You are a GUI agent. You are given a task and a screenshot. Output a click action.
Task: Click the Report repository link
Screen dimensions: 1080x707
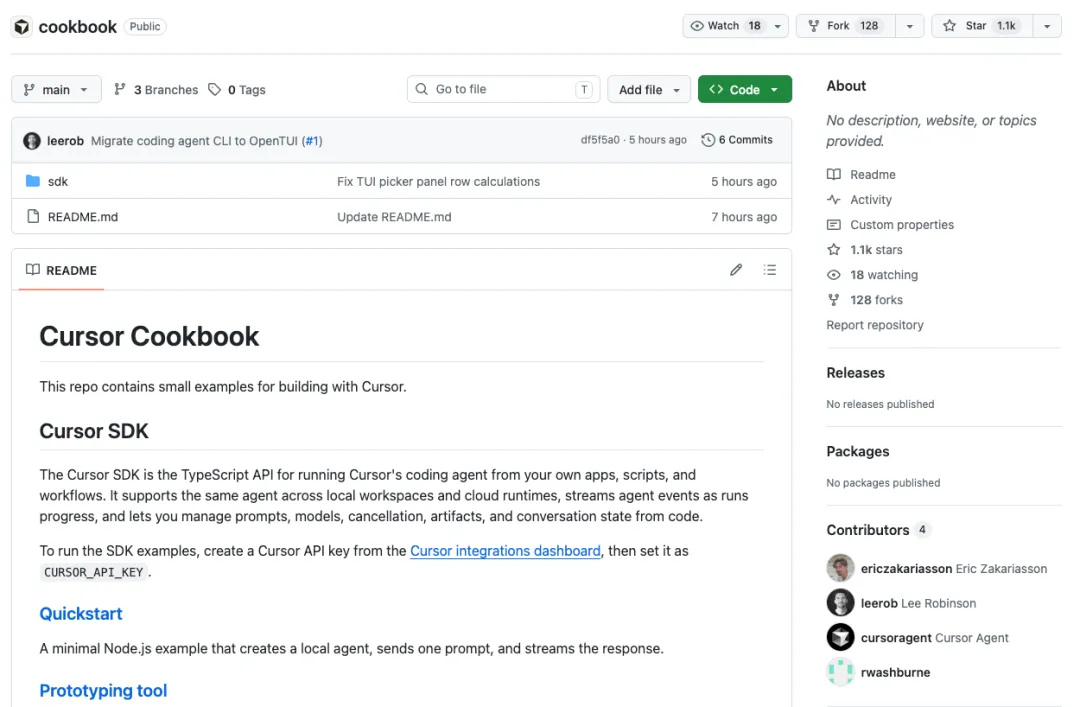tap(874, 325)
